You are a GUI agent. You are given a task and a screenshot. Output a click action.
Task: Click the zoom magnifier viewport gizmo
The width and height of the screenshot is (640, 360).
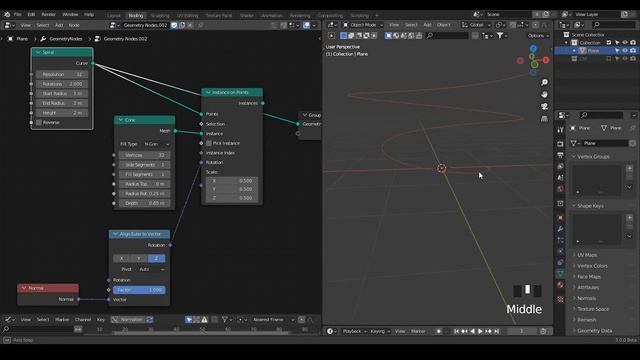[544, 82]
